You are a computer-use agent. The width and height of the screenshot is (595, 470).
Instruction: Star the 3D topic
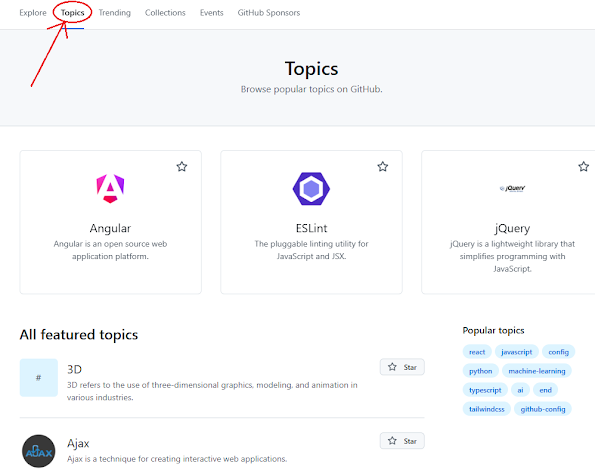pyautogui.click(x=402, y=367)
